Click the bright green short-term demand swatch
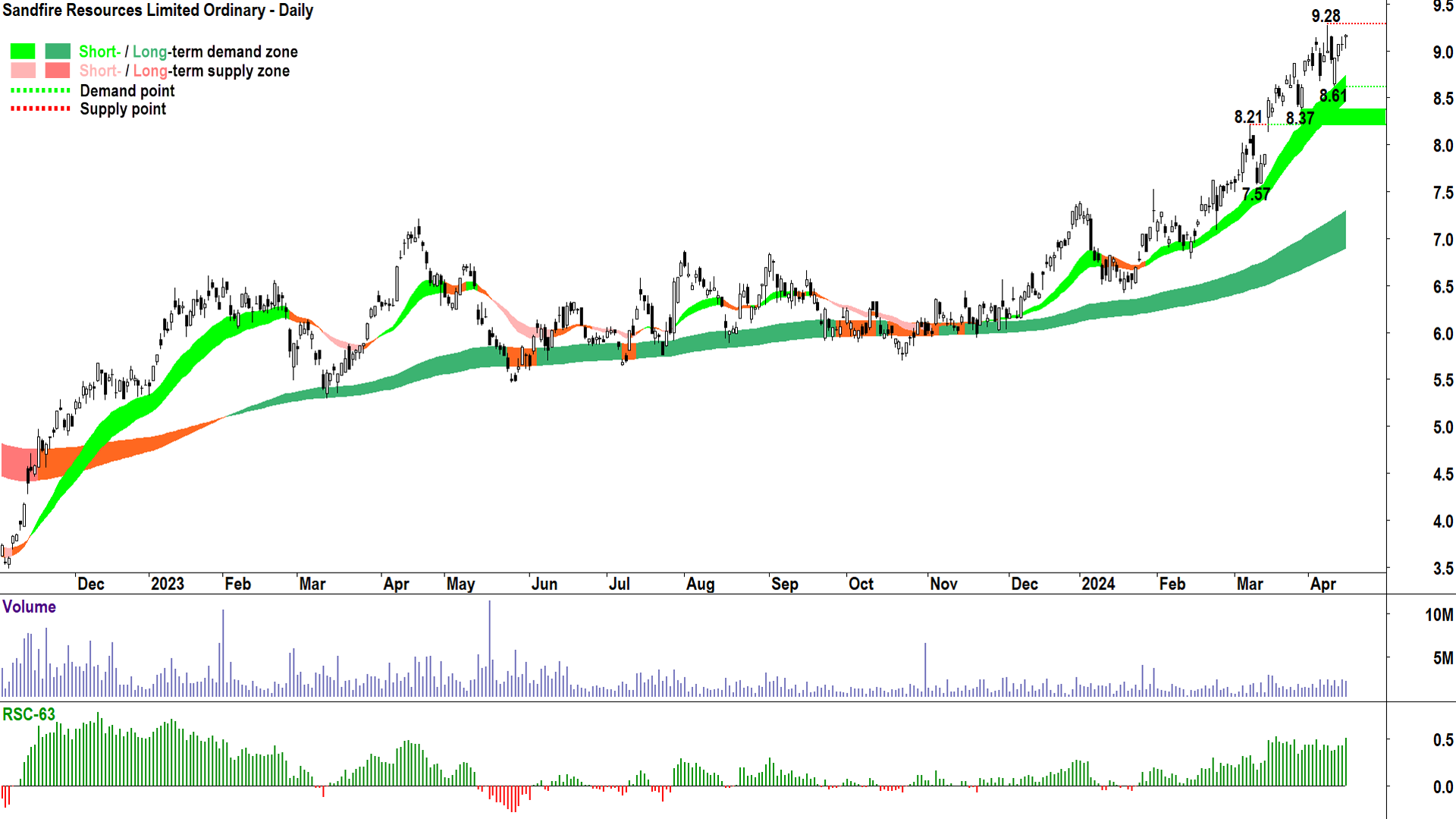 point(23,52)
